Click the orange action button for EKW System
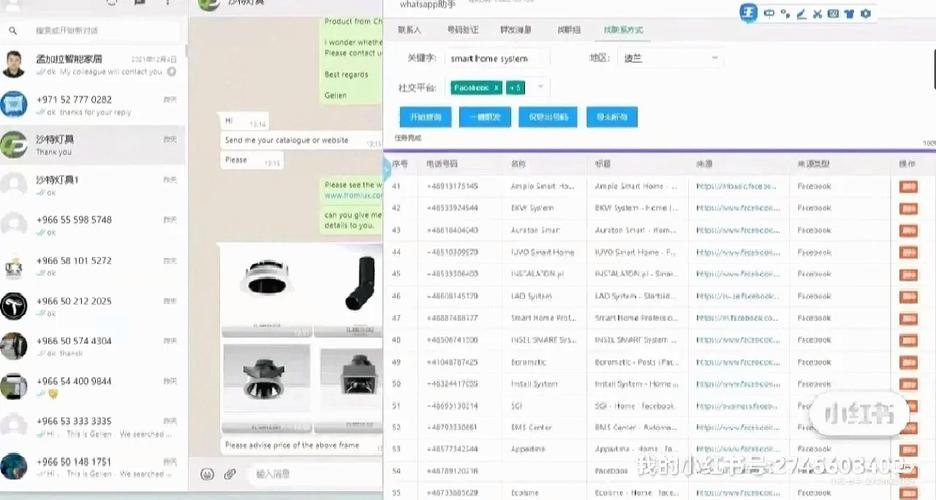 point(909,208)
